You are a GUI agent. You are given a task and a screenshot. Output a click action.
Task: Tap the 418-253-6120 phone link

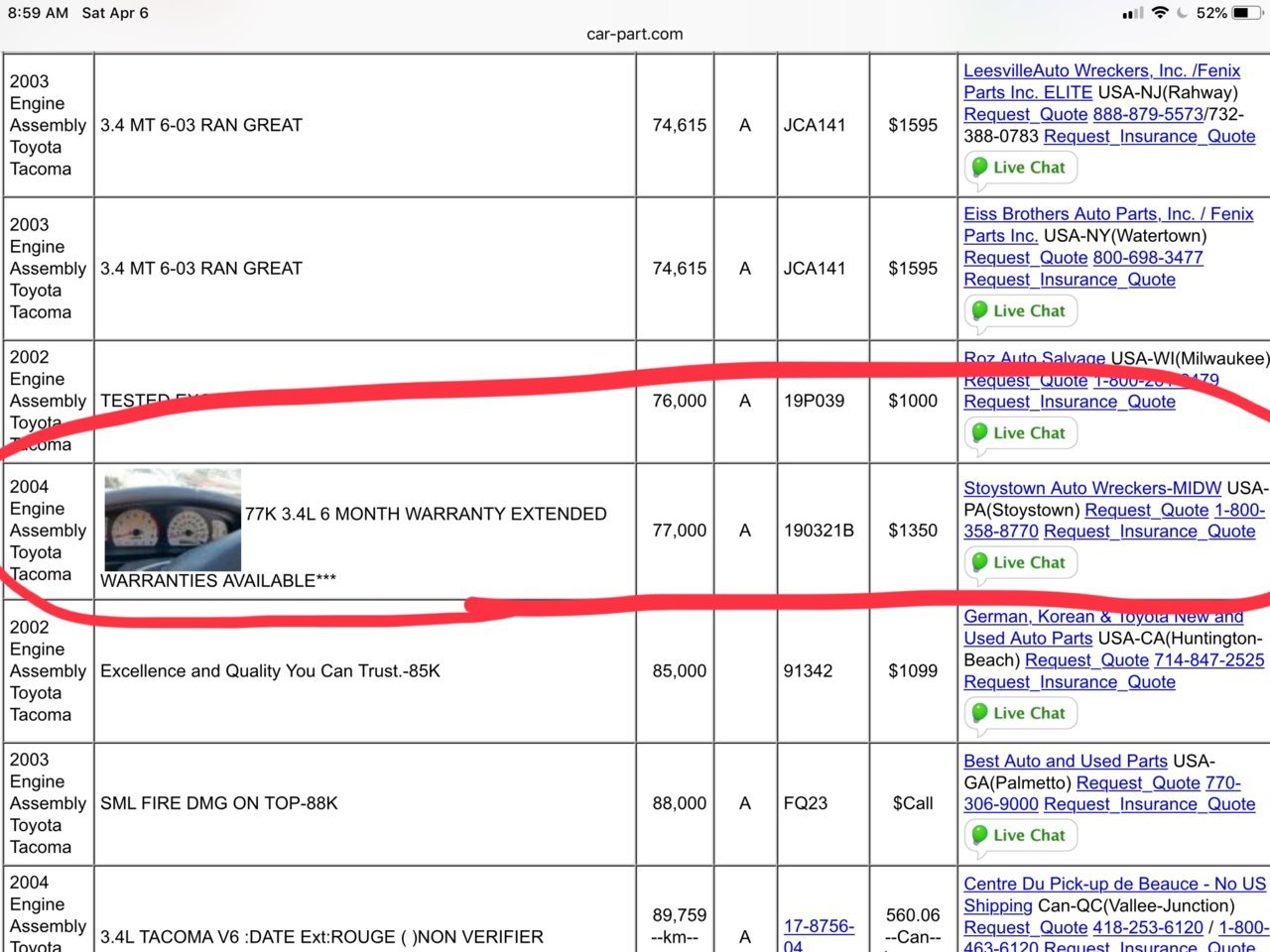1148,927
